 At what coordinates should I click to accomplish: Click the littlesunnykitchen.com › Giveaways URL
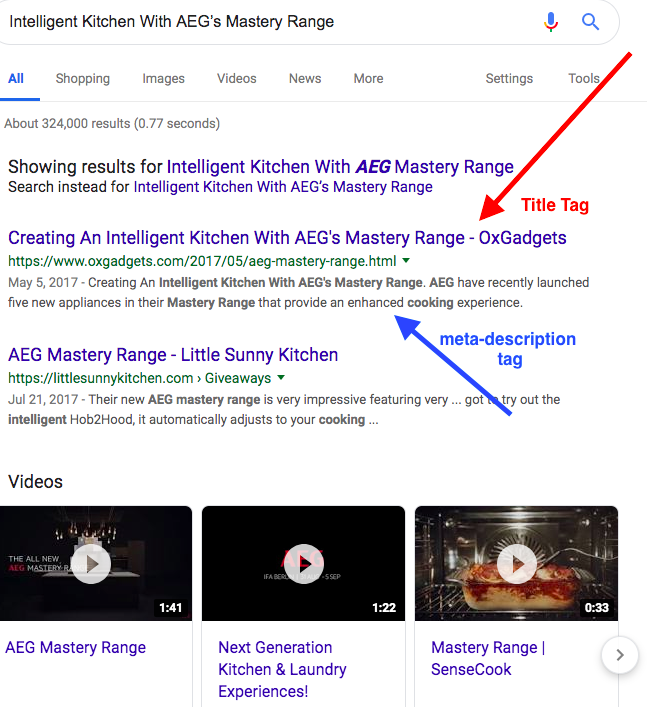(x=140, y=378)
